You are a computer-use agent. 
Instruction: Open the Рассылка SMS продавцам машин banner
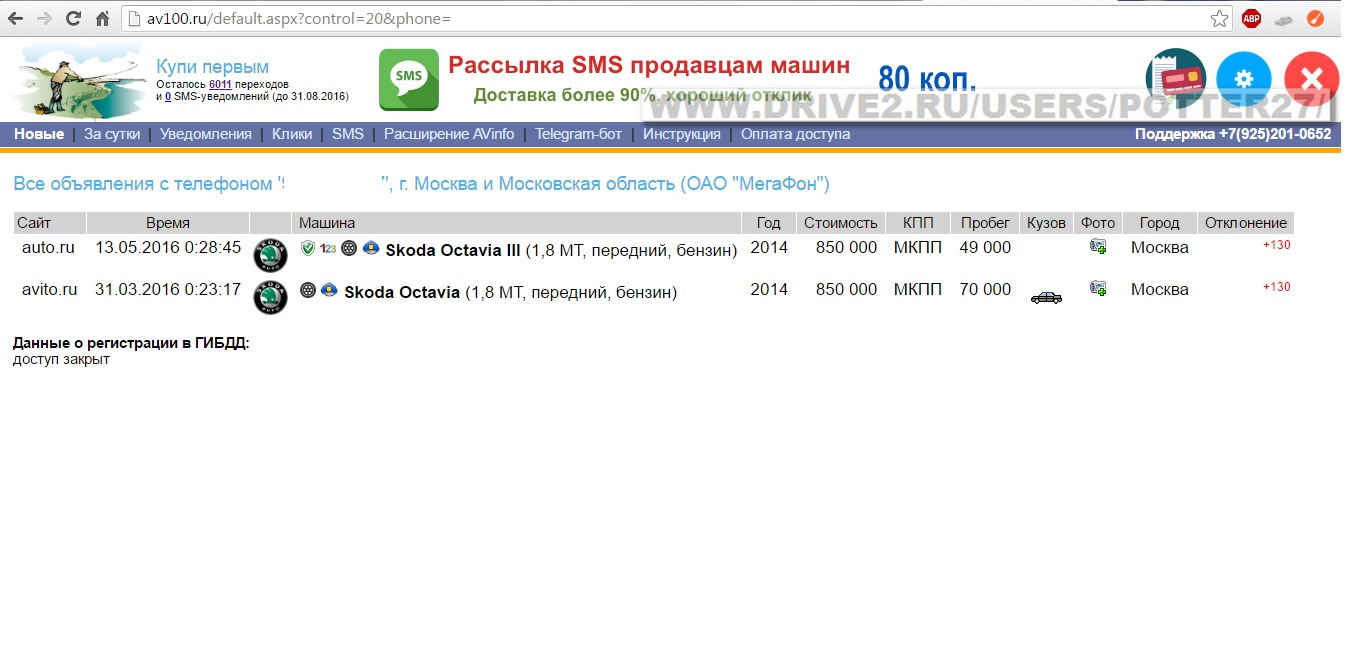649,66
